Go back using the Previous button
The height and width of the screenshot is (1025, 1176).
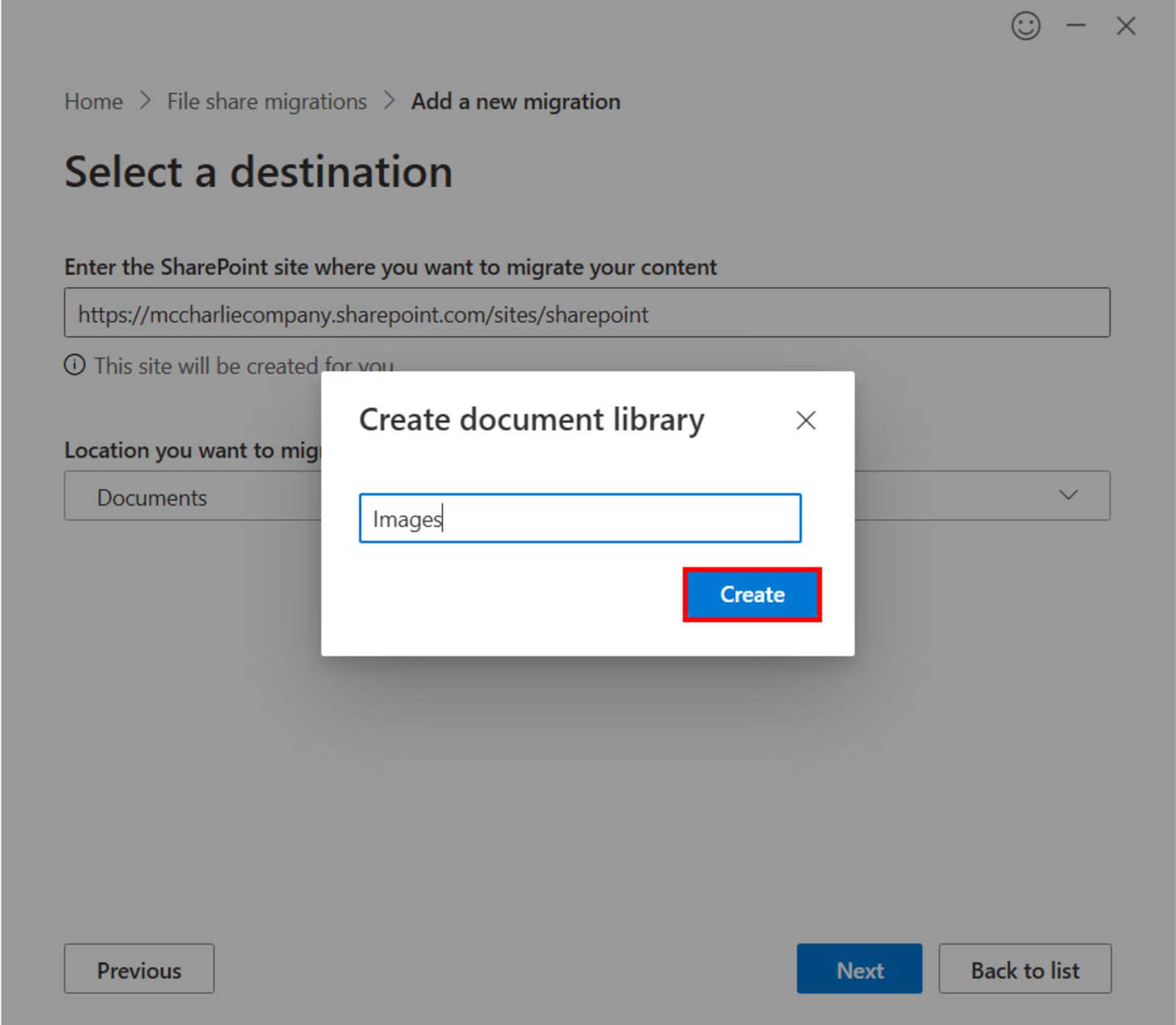pyautogui.click(x=139, y=969)
